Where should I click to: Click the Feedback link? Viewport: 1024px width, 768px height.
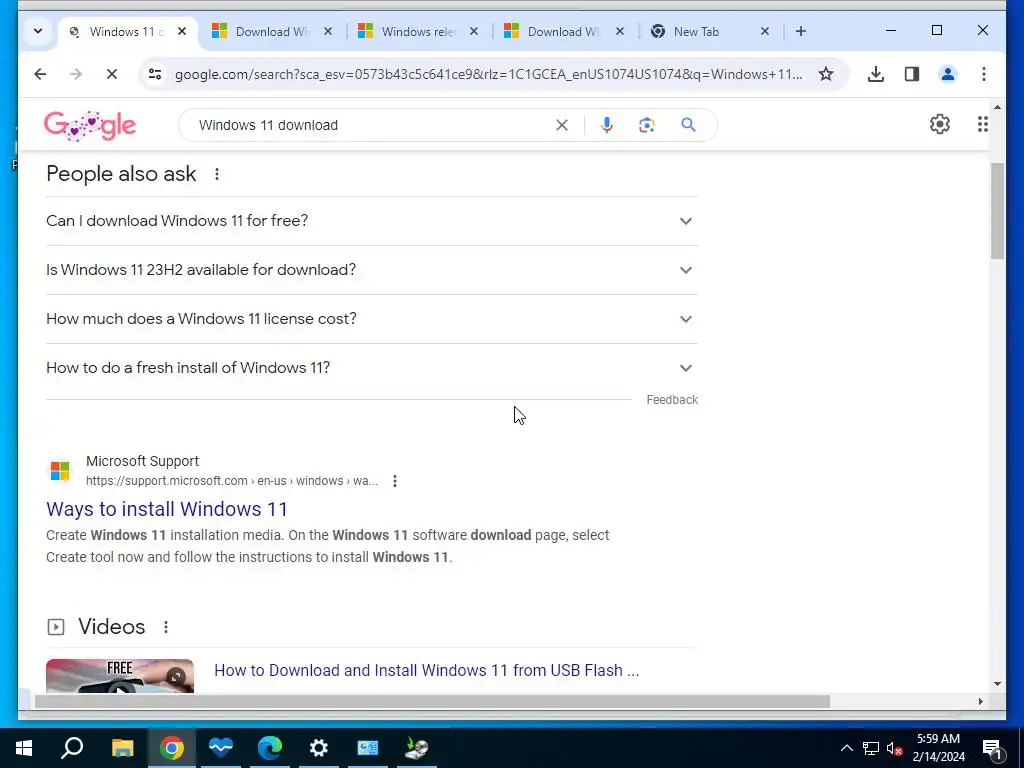tap(672, 400)
